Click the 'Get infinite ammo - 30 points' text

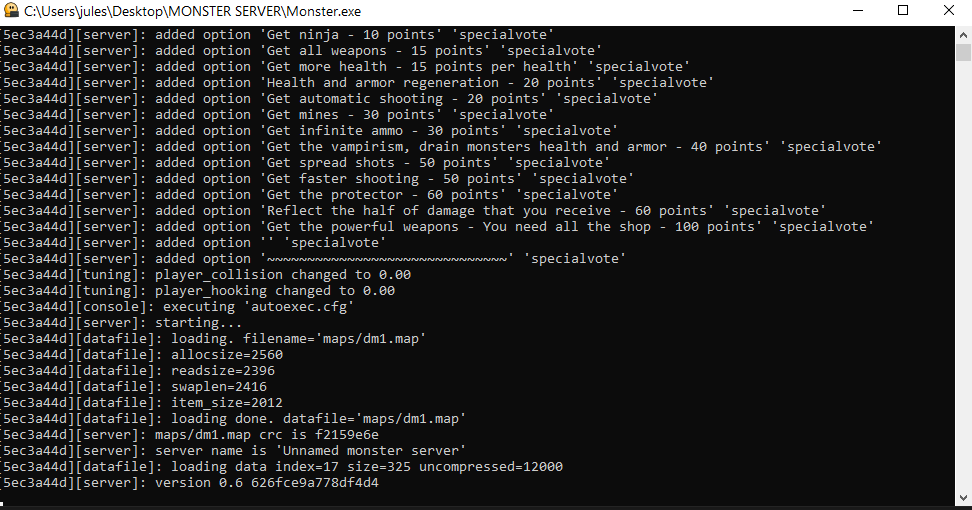pos(382,131)
